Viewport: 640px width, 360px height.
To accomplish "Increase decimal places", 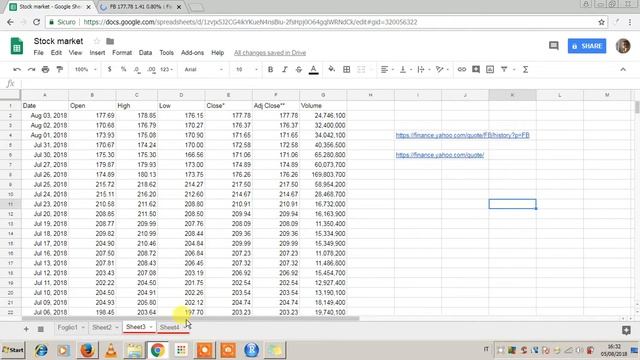I will (x=151, y=70).
